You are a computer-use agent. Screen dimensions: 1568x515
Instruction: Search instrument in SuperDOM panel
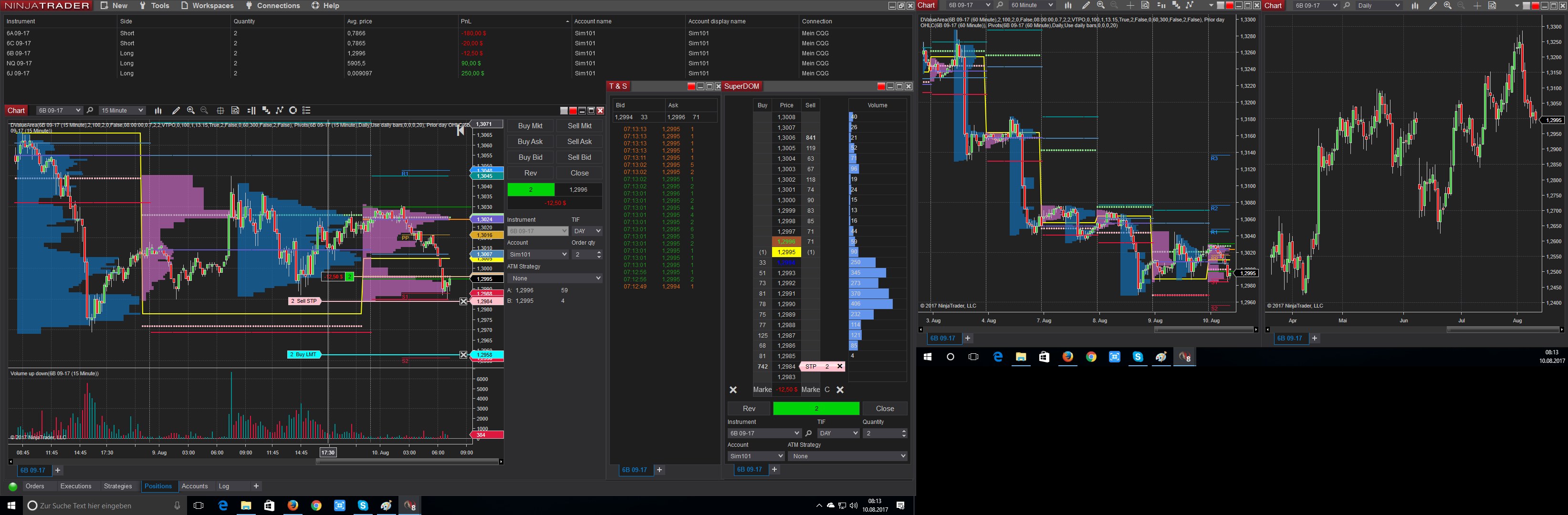tap(808, 433)
